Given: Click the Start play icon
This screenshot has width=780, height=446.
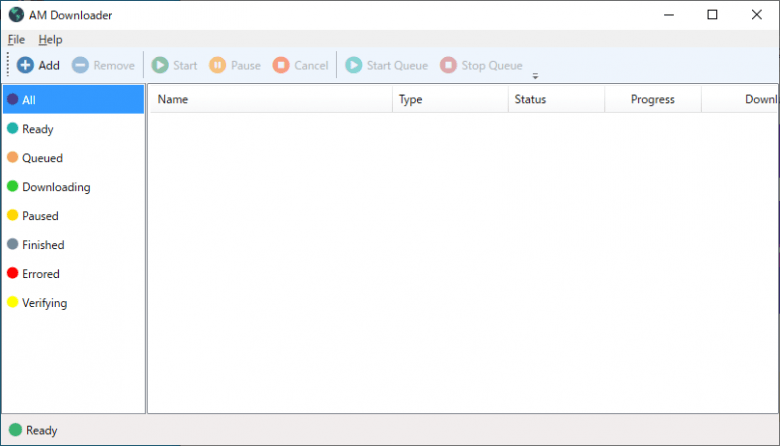Looking at the screenshot, I should pyautogui.click(x=160, y=65).
